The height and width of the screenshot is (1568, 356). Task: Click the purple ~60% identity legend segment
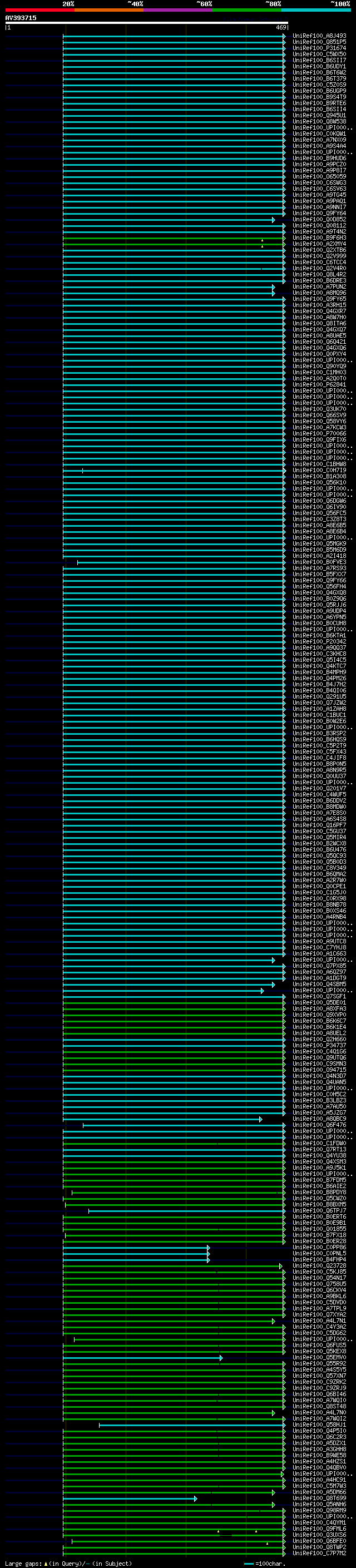179,10
